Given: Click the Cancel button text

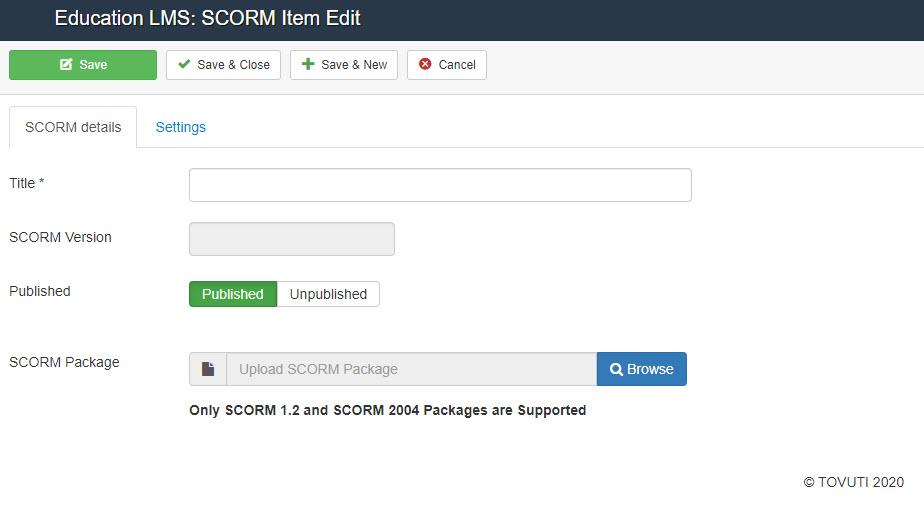Looking at the screenshot, I should [457, 65].
